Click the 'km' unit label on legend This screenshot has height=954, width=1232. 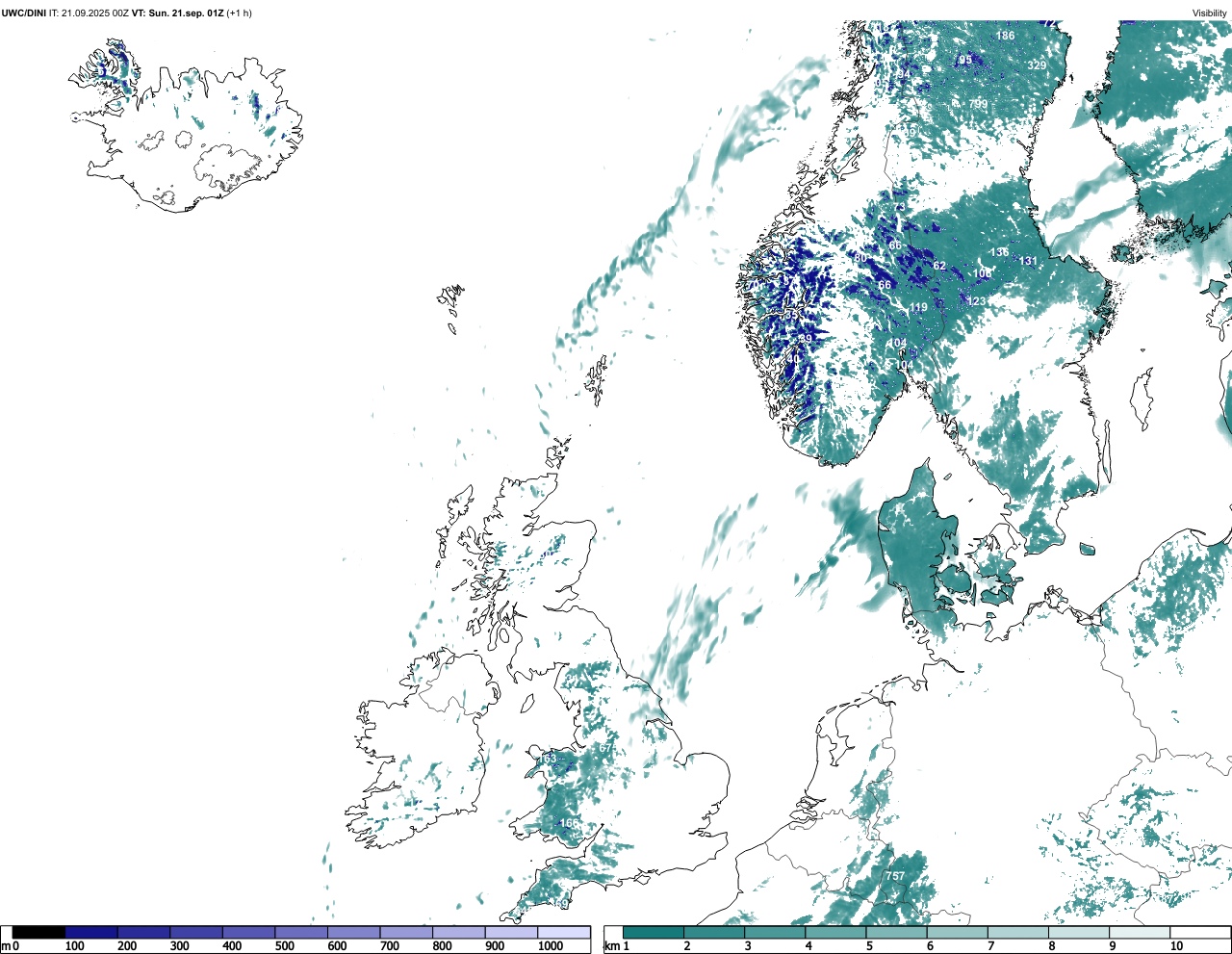pyautogui.click(x=611, y=946)
